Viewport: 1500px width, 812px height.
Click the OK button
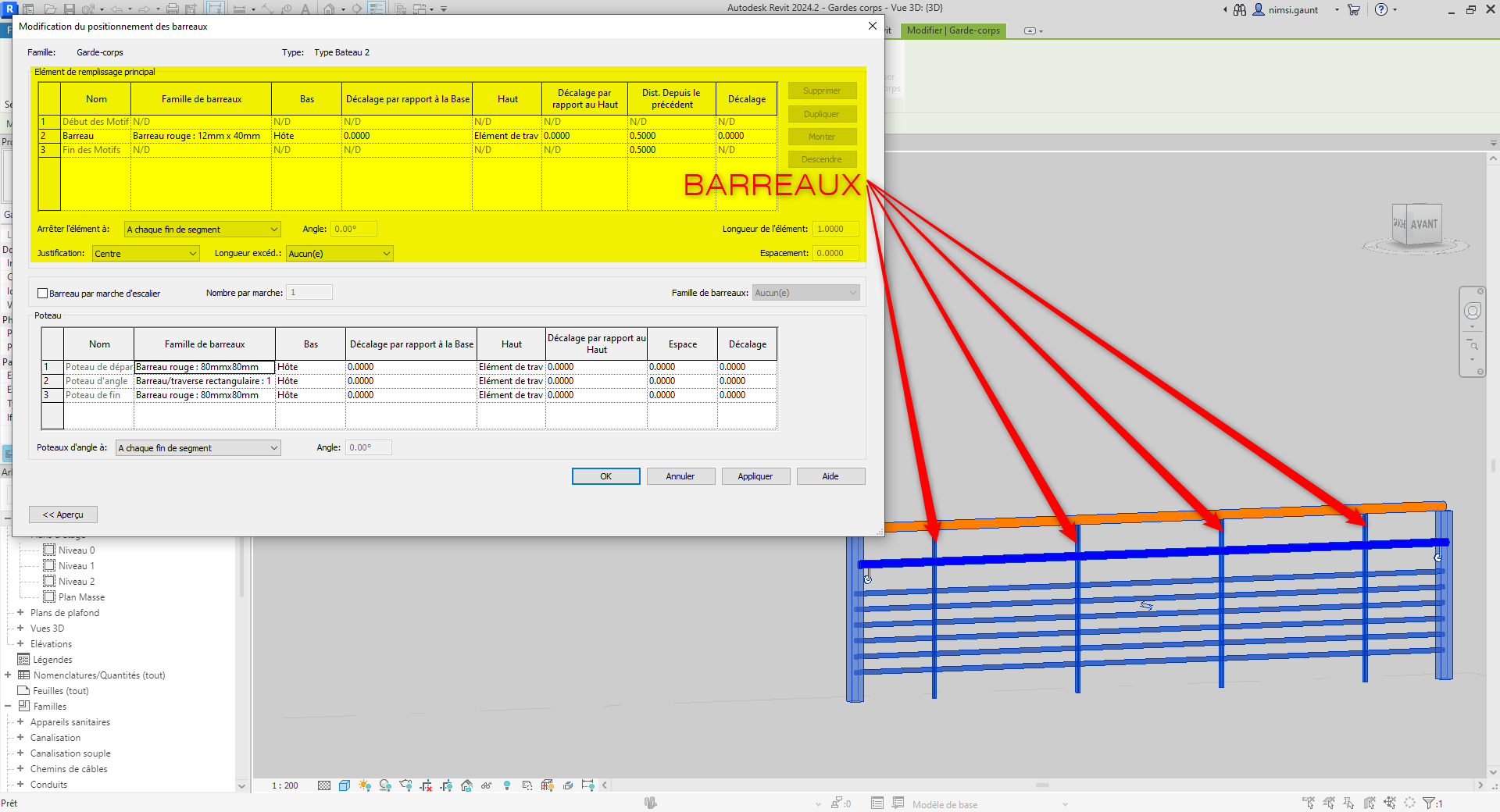pos(605,476)
